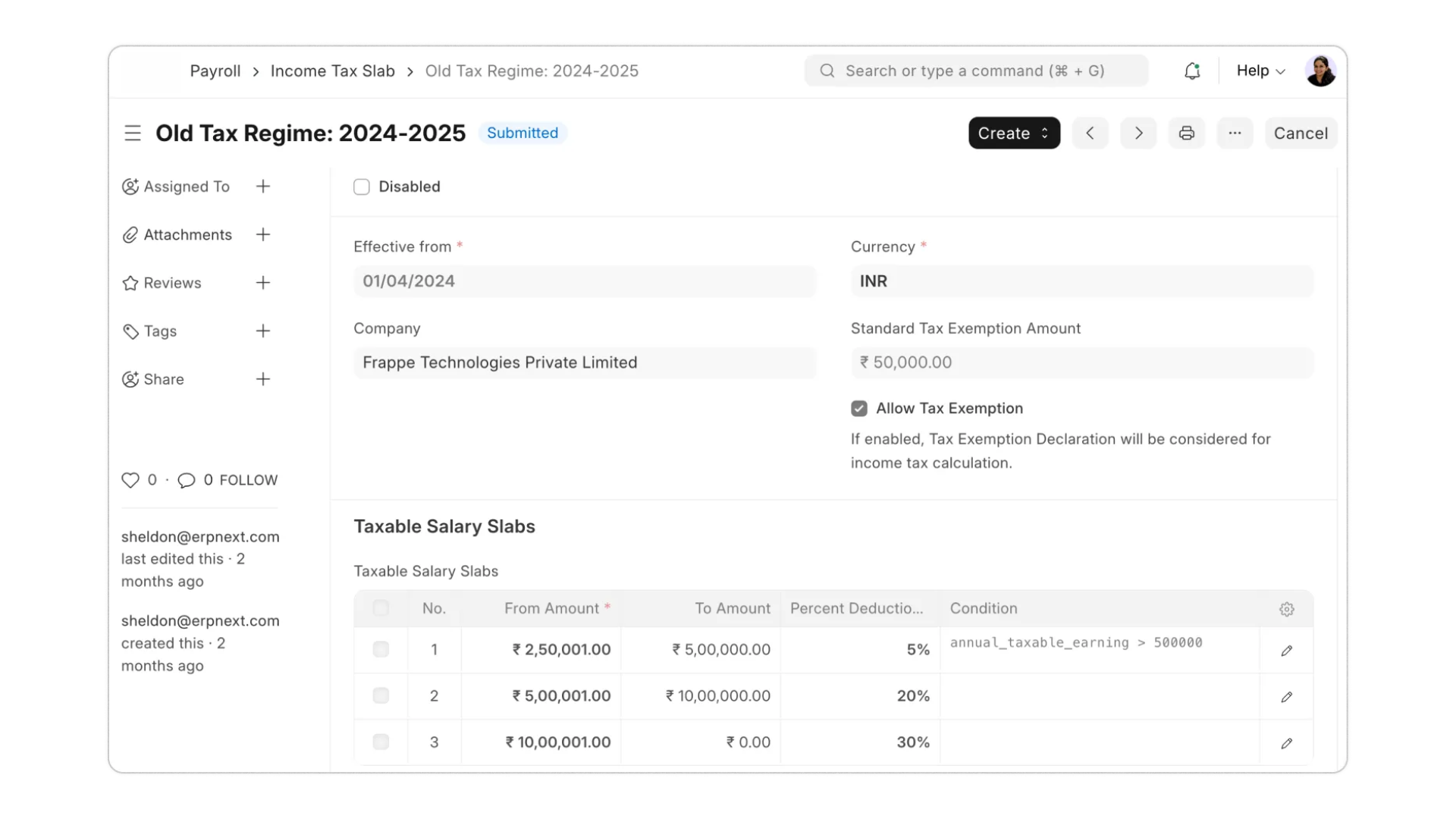Click the Cancel button
1456x819 pixels.
pos(1301,133)
